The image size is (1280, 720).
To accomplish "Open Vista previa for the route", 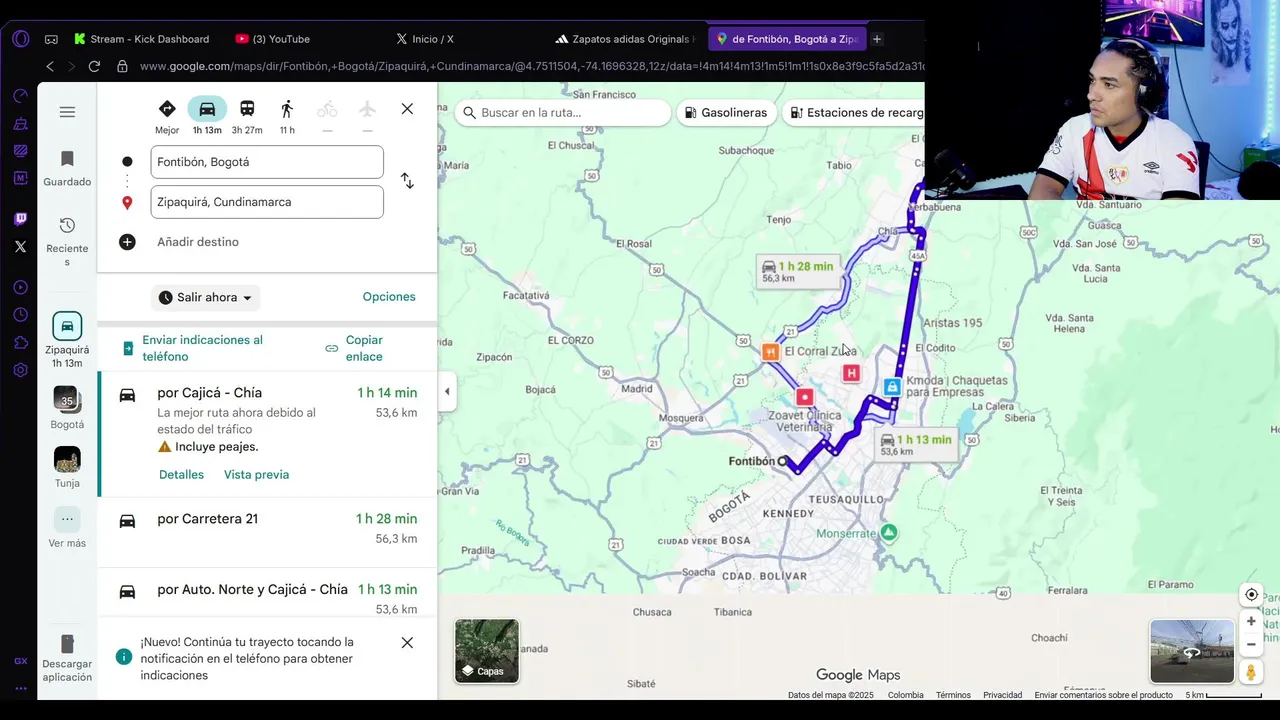I will pyautogui.click(x=256, y=475).
